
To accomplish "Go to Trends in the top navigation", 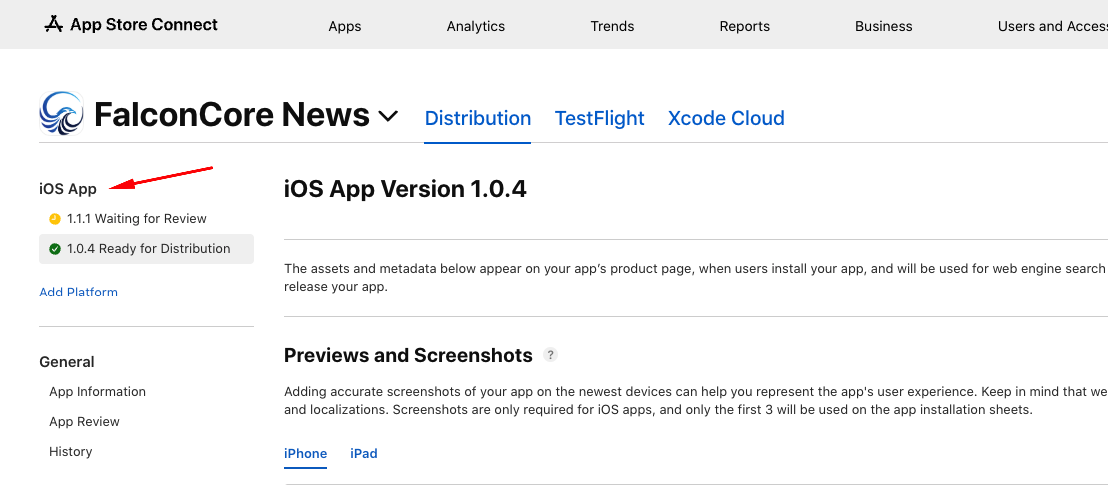I will pyautogui.click(x=612, y=26).
